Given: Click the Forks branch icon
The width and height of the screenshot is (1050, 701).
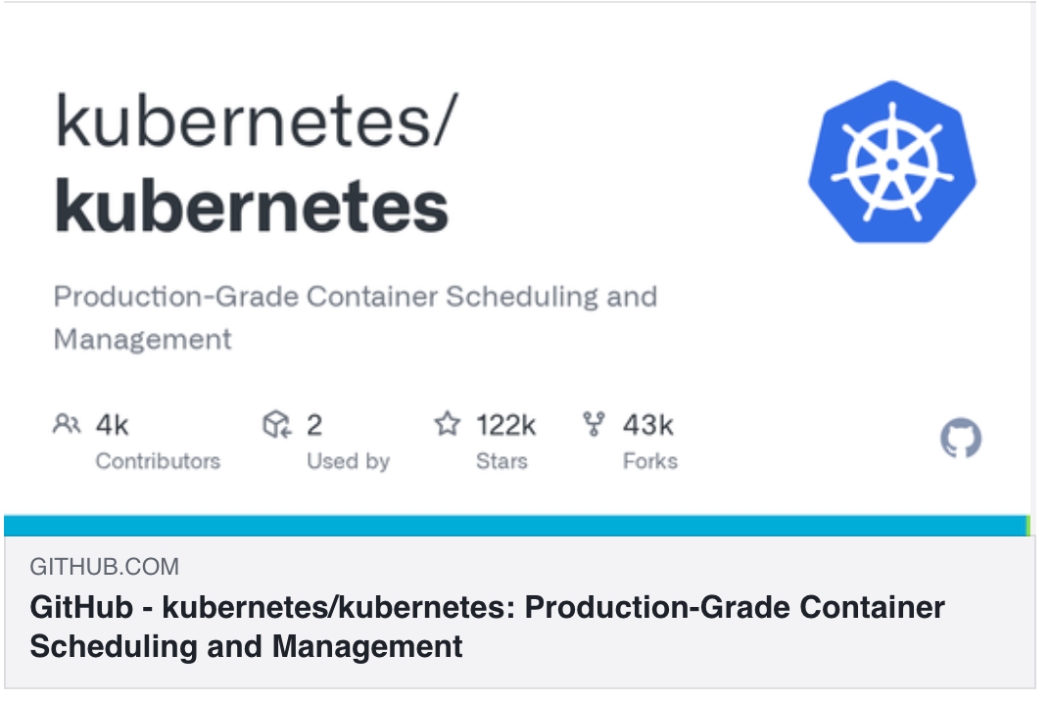Looking at the screenshot, I should point(594,424).
